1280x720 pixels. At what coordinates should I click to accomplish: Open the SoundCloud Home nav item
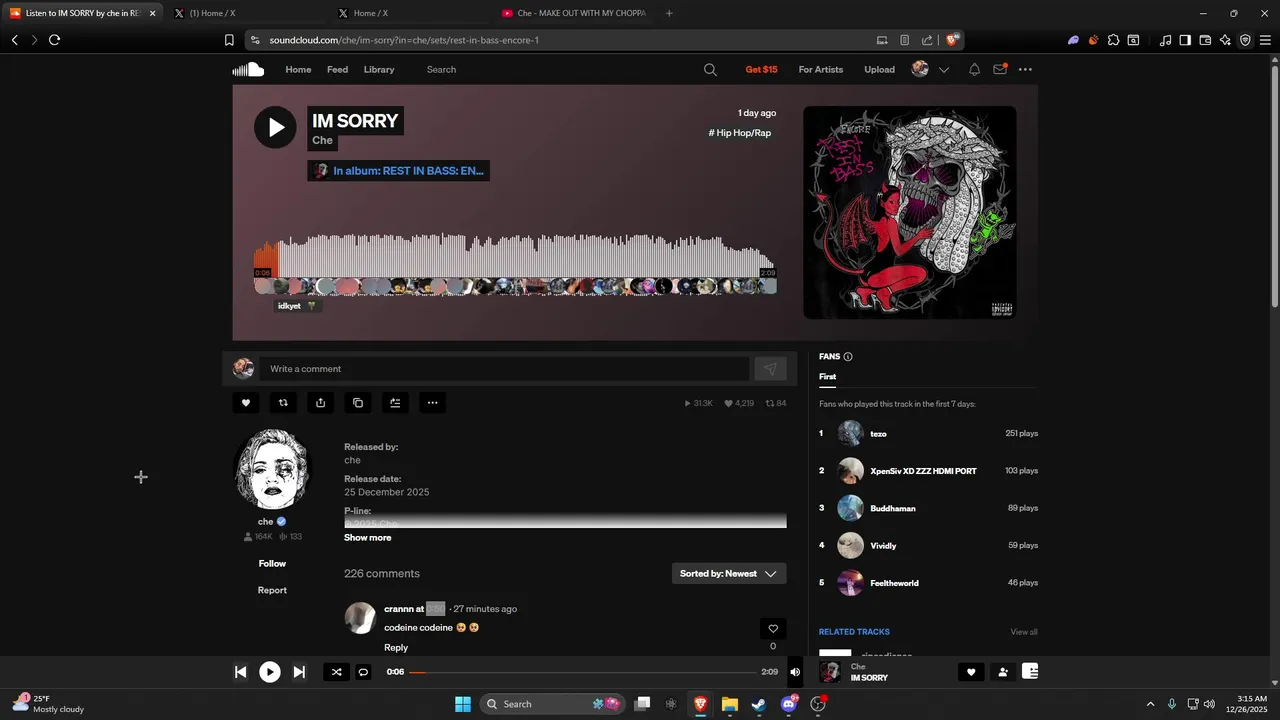pyautogui.click(x=298, y=70)
